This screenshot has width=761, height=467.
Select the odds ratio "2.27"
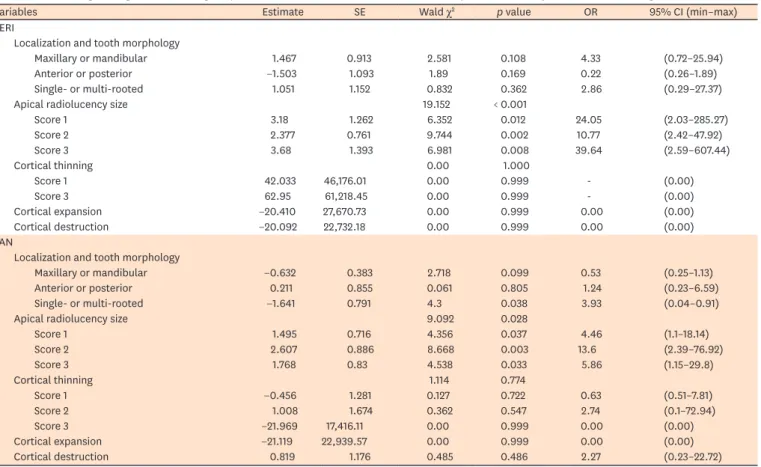[x=591, y=457]
